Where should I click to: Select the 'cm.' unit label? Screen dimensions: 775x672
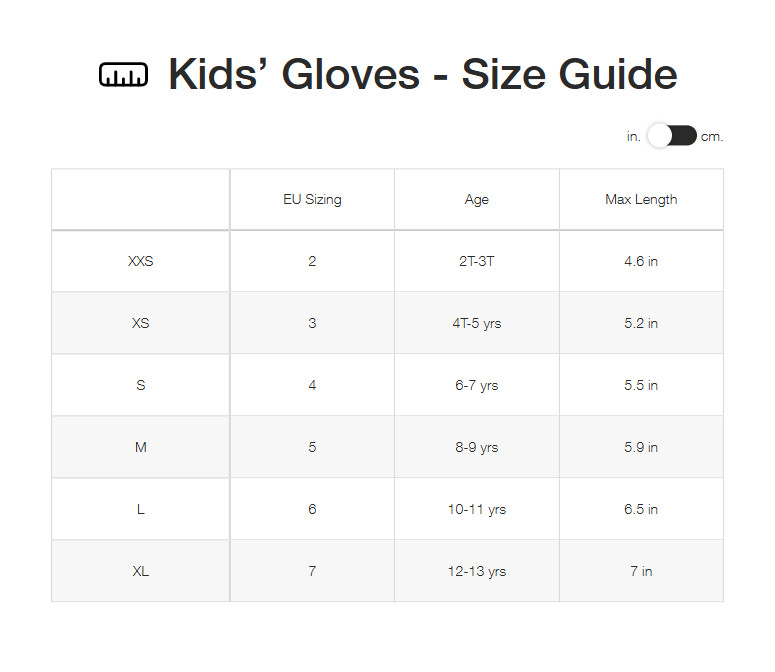coord(712,137)
